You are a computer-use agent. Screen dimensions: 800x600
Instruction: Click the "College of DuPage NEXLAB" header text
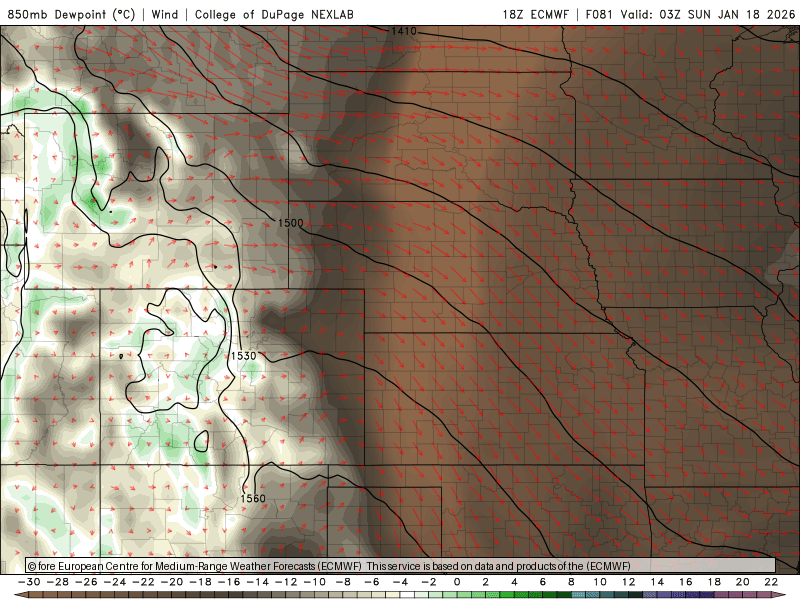[x=274, y=14]
